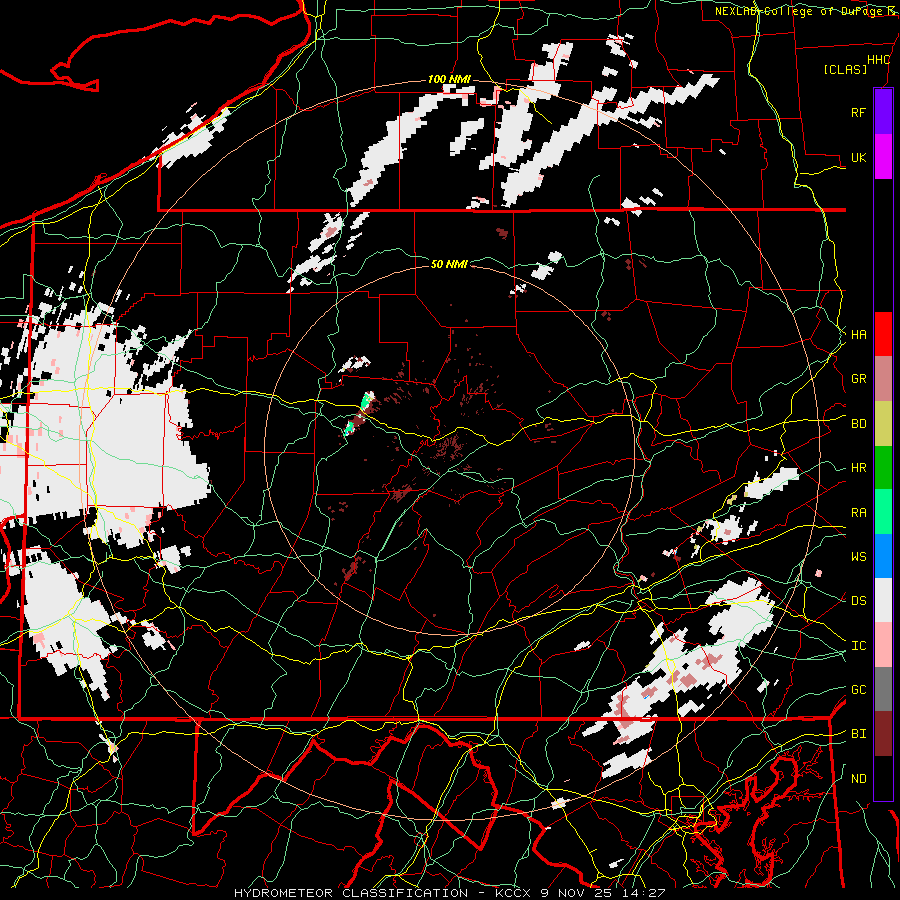Click the BI legend label
This screenshot has width=900, height=900.
(859, 734)
